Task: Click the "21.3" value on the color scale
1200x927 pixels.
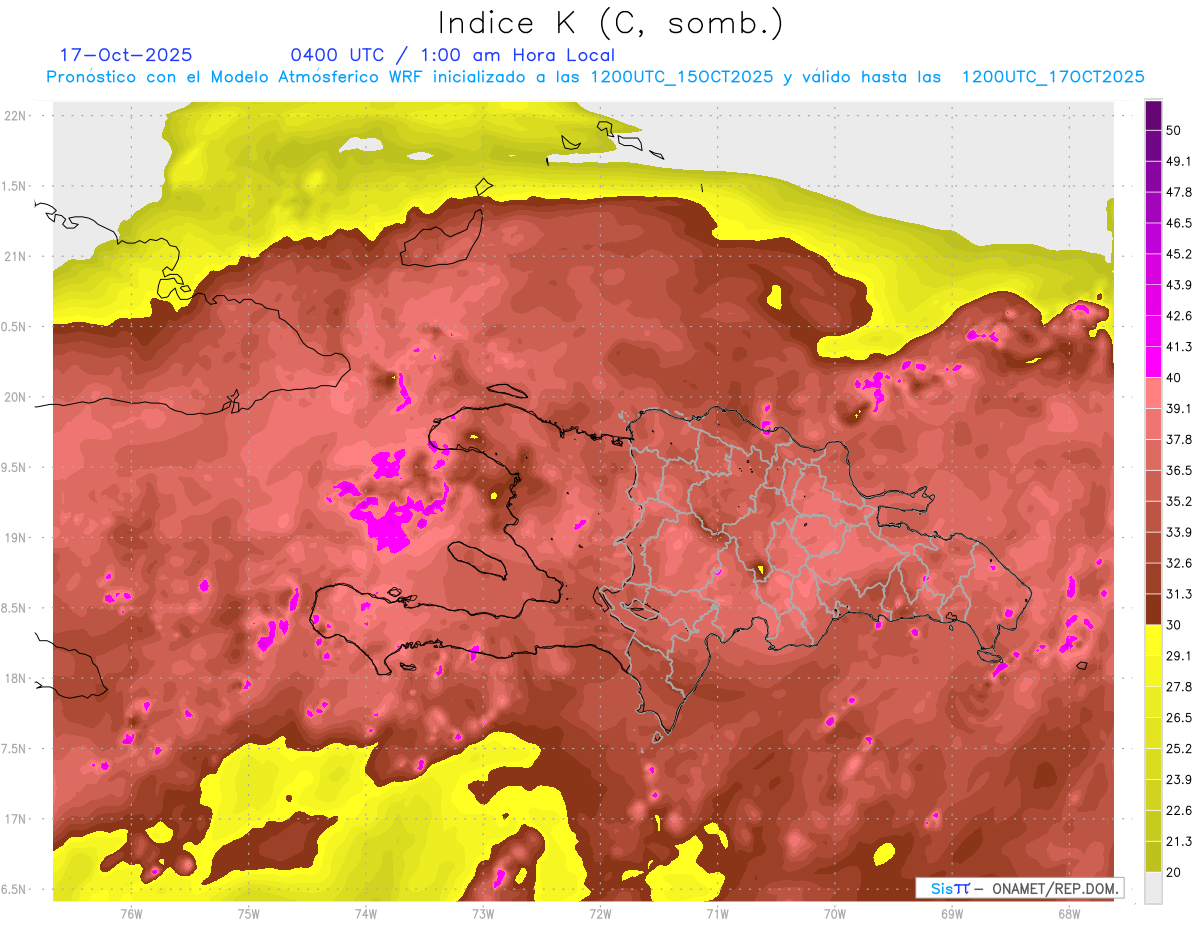Action: (1179, 842)
